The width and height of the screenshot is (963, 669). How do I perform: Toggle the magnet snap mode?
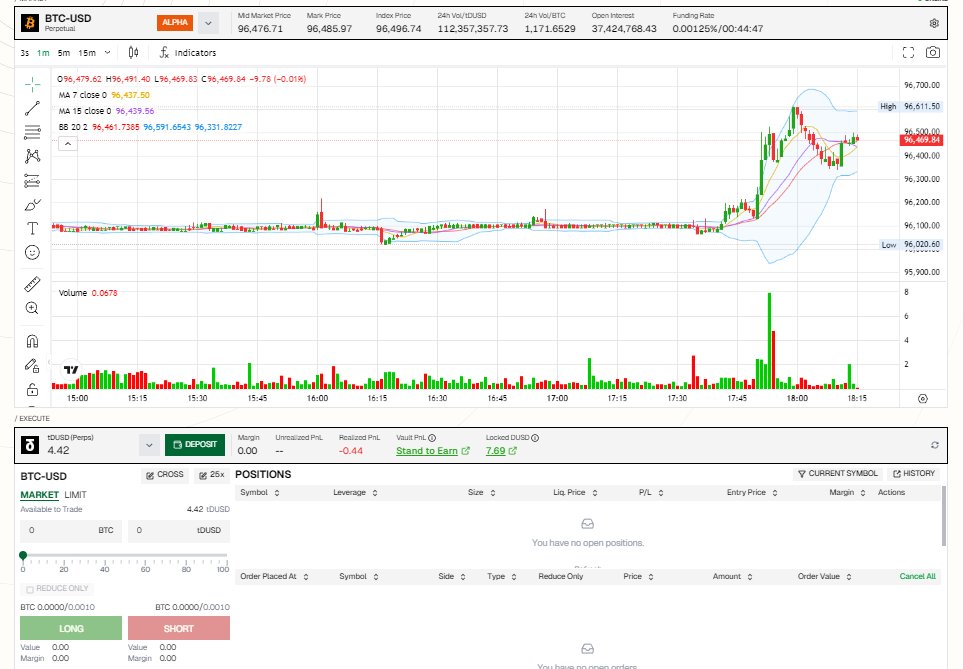pos(33,341)
